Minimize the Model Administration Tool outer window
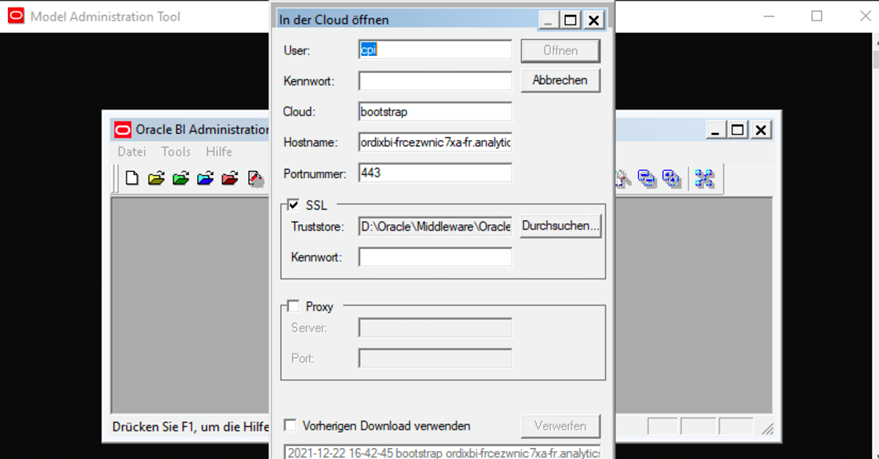This screenshot has width=879, height=459. pos(769,16)
